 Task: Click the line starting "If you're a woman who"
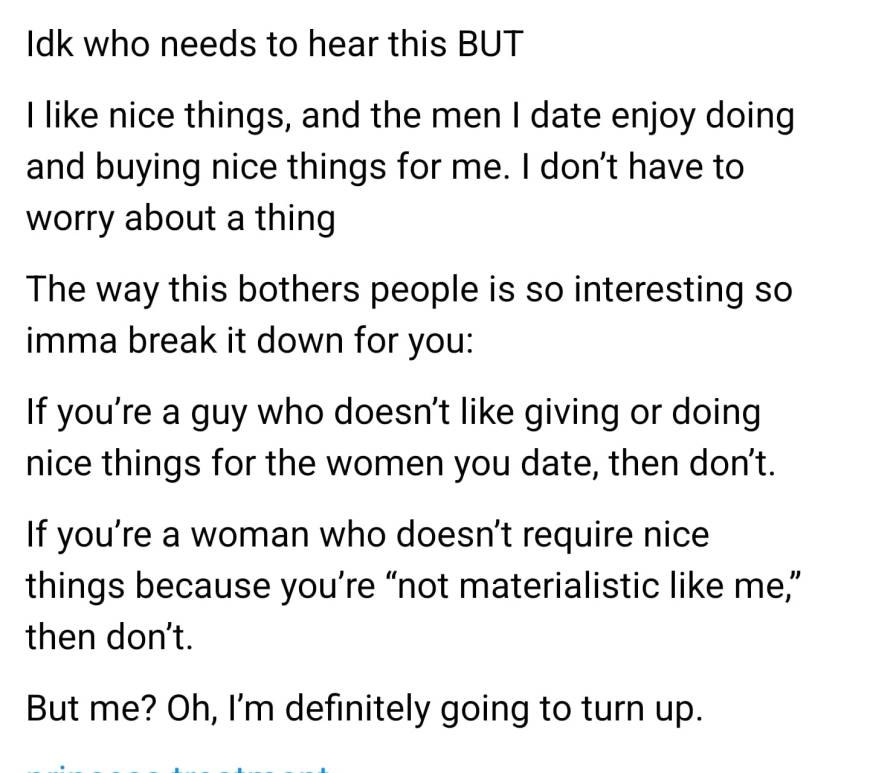tap(367, 535)
